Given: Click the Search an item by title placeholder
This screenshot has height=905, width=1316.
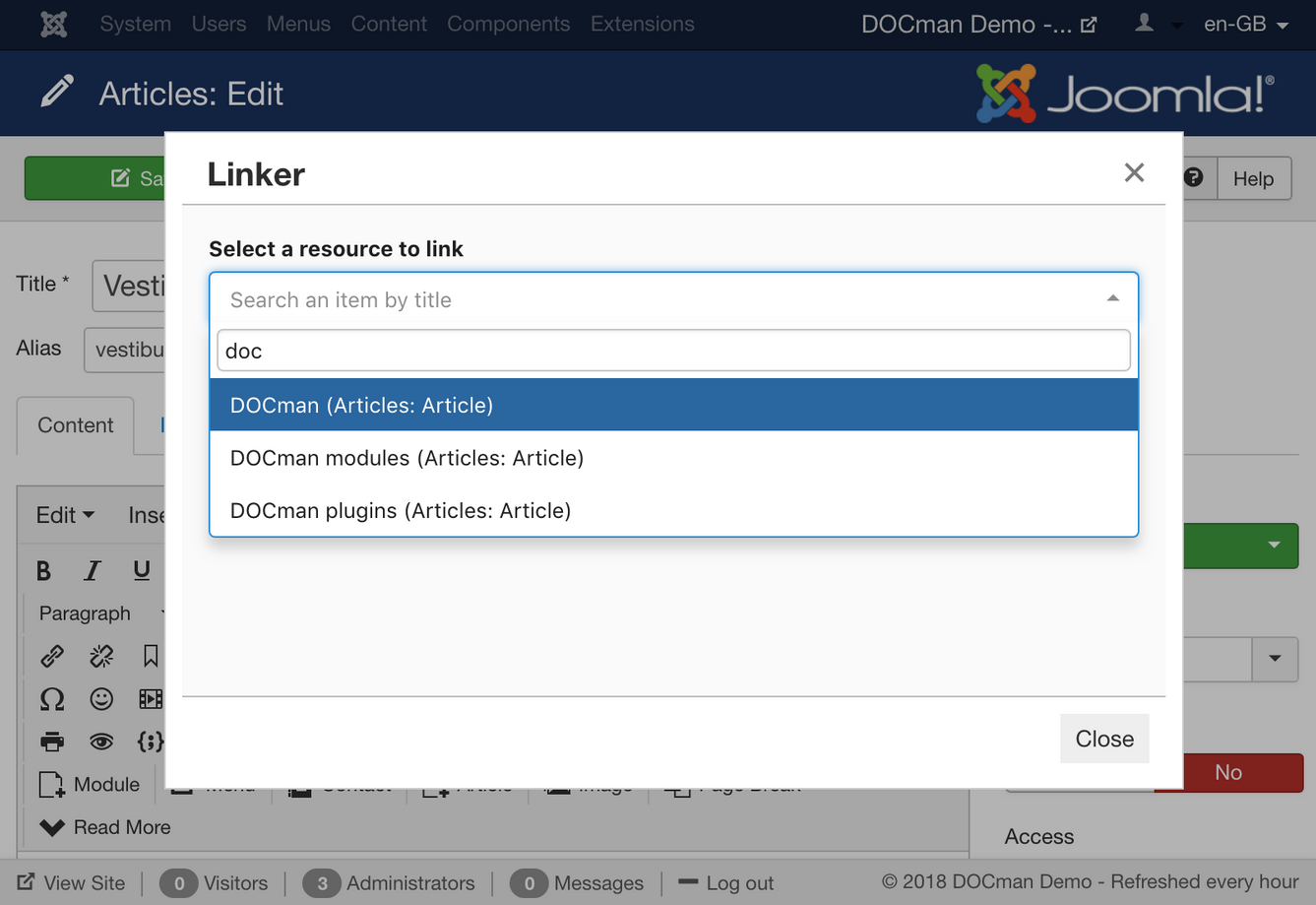Looking at the screenshot, I should pyautogui.click(x=341, y=299).
